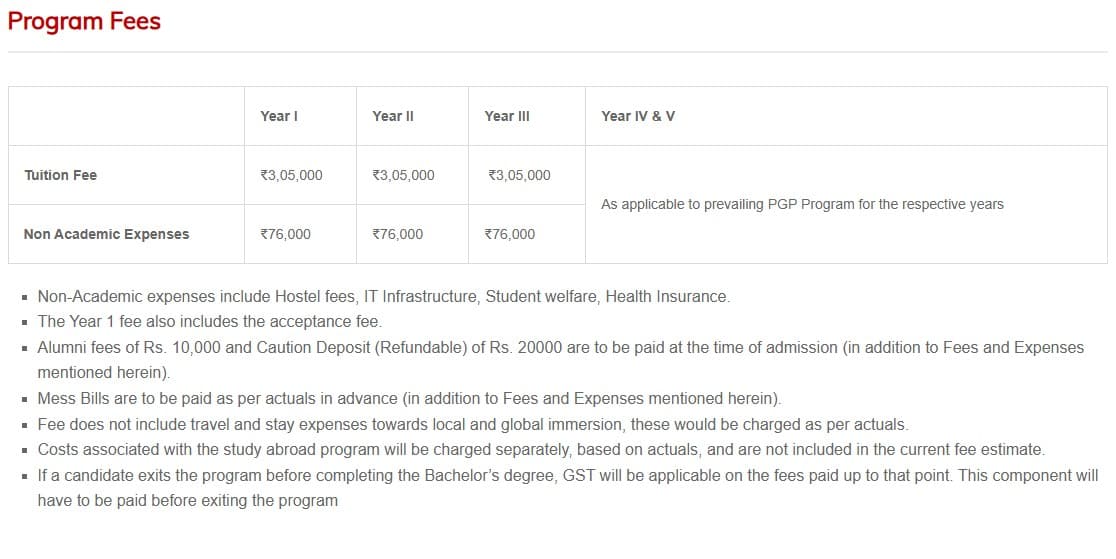
Task: Click the prevailing PGP Program text cell
Action: coord(801,204)
